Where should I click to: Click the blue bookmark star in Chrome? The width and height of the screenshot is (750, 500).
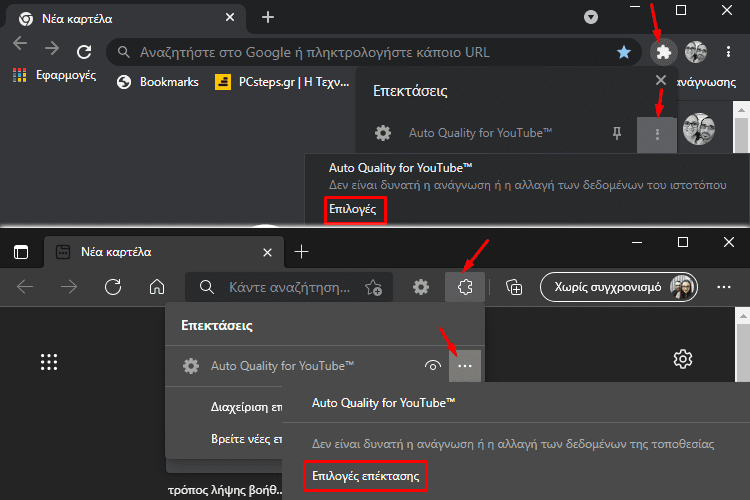(624, 52)
